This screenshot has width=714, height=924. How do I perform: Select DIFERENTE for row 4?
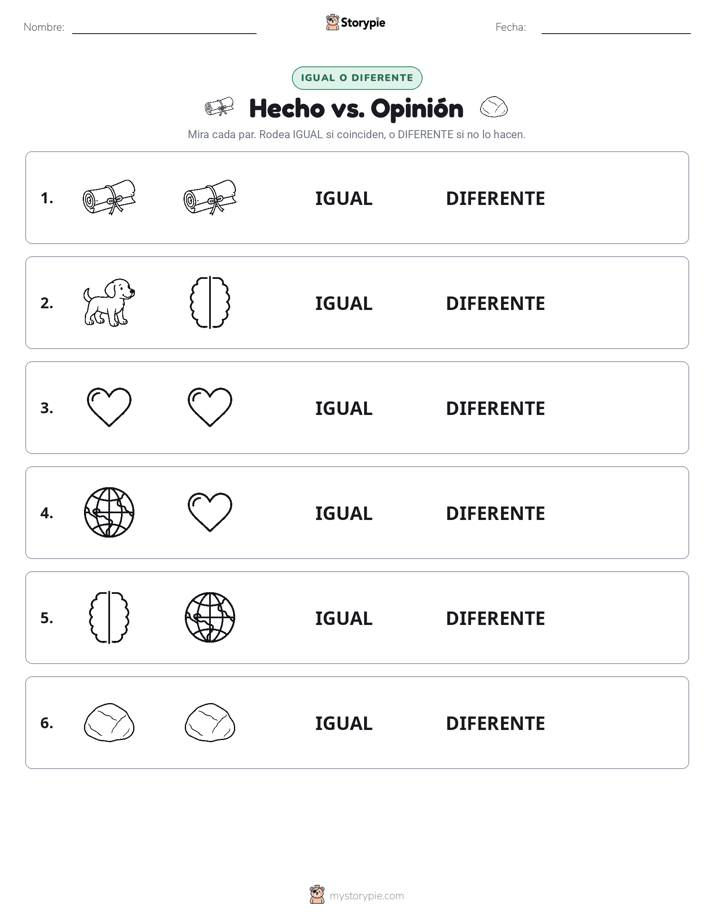click(x=495, y=513)
